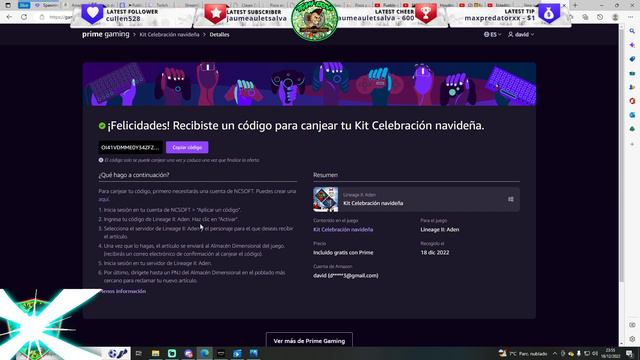Image resolution: width=640 pixels, height=360 pixels.
Task: Go back with the browser back arrow
Action: (x=9, y=17)
